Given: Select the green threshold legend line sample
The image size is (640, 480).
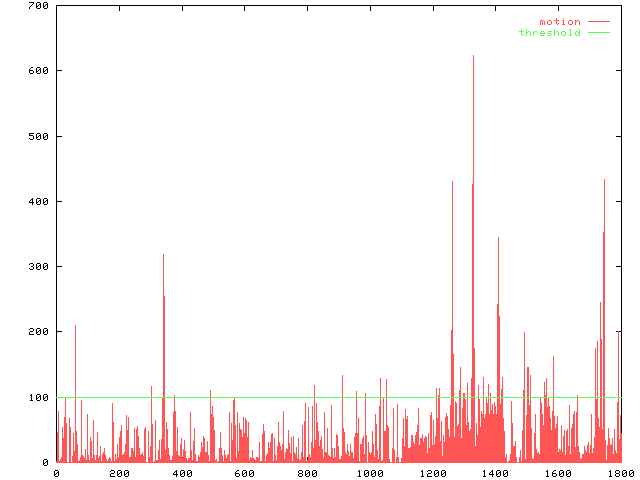Looking at the screenshot, I should 598,33.
